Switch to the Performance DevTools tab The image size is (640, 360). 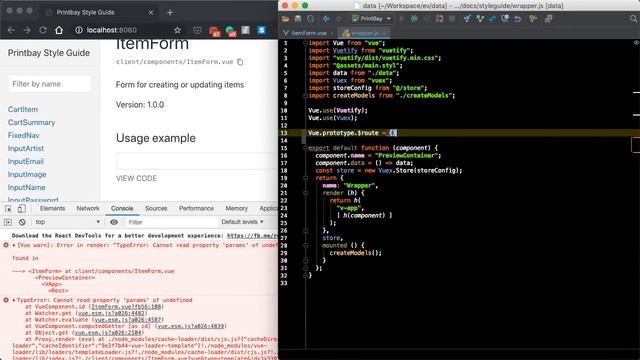[x=196, y=209]
